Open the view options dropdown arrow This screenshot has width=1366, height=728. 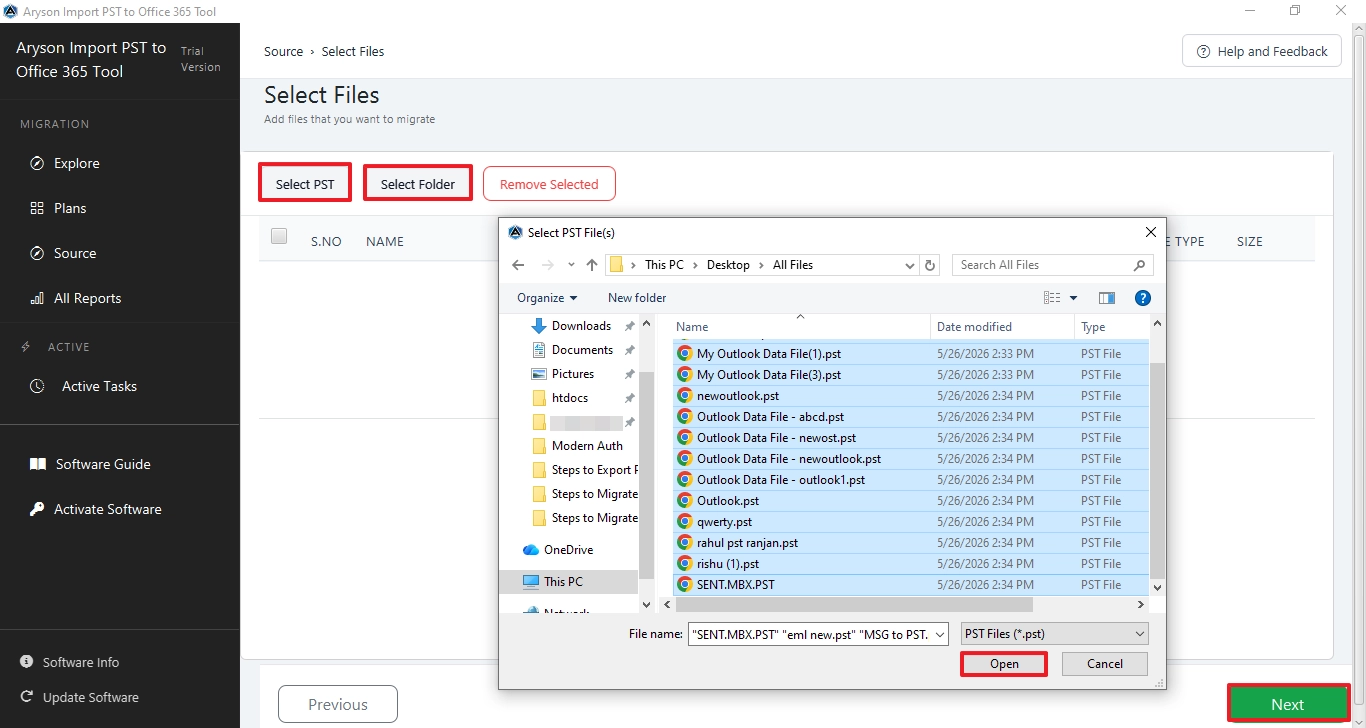1074,298
